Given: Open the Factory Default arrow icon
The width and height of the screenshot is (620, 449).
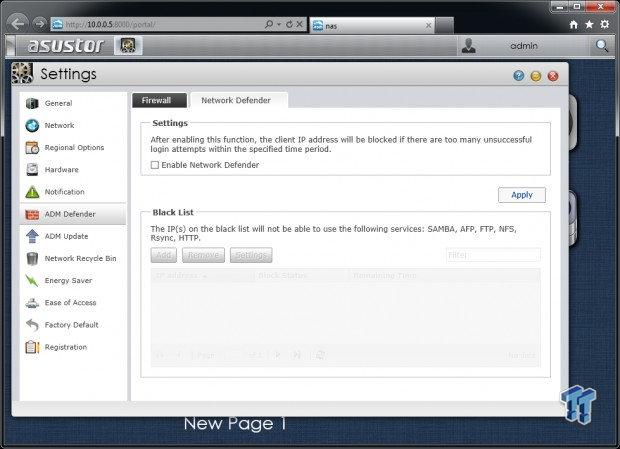Looking at the screenshot, I should click(x=32, y=325).
